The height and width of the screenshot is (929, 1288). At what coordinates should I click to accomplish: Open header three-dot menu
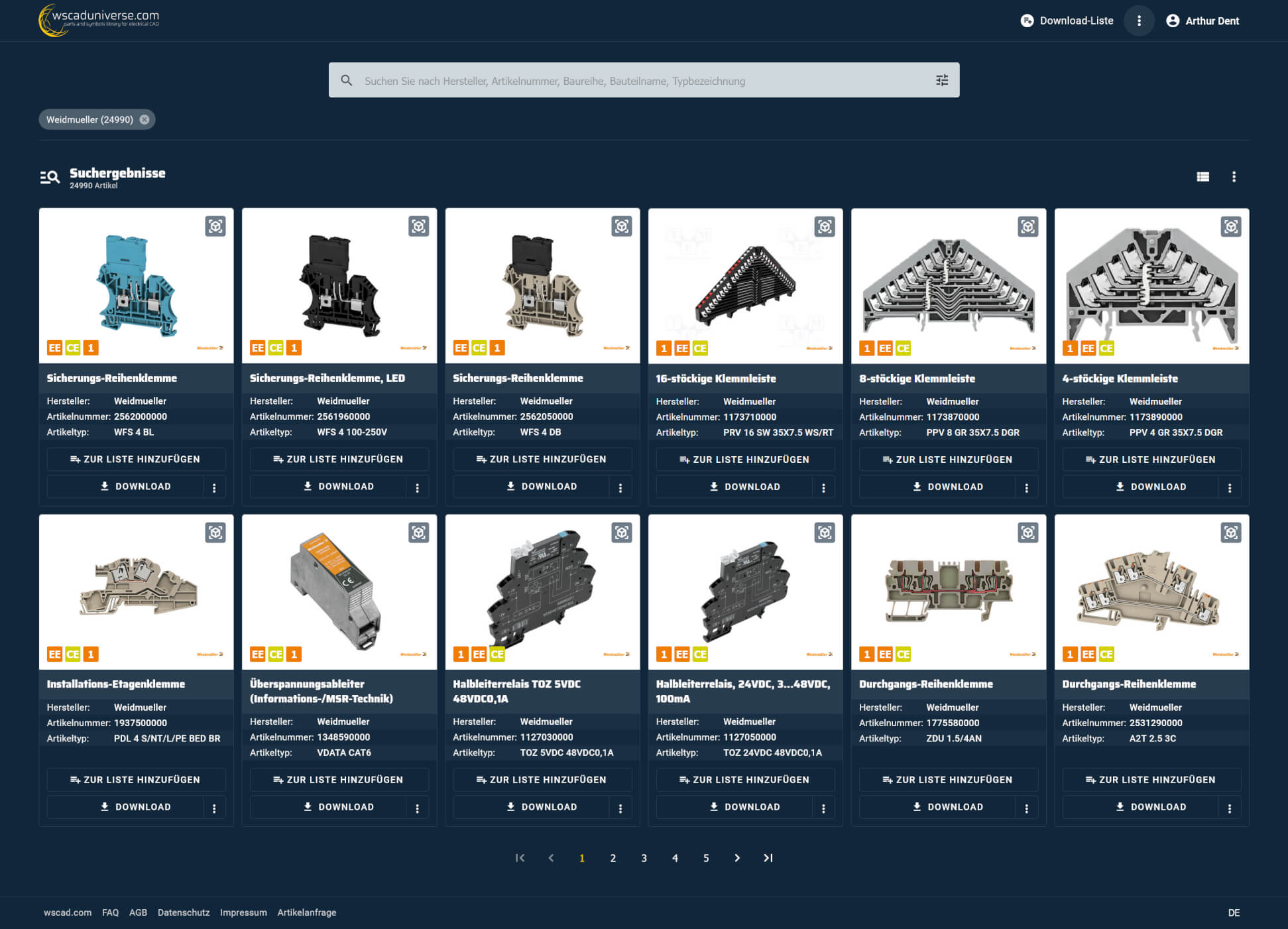1139,21
